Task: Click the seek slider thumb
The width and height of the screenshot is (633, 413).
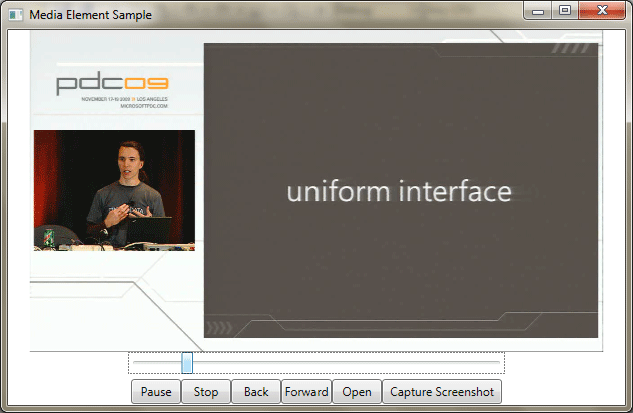Action: [187, 363]
